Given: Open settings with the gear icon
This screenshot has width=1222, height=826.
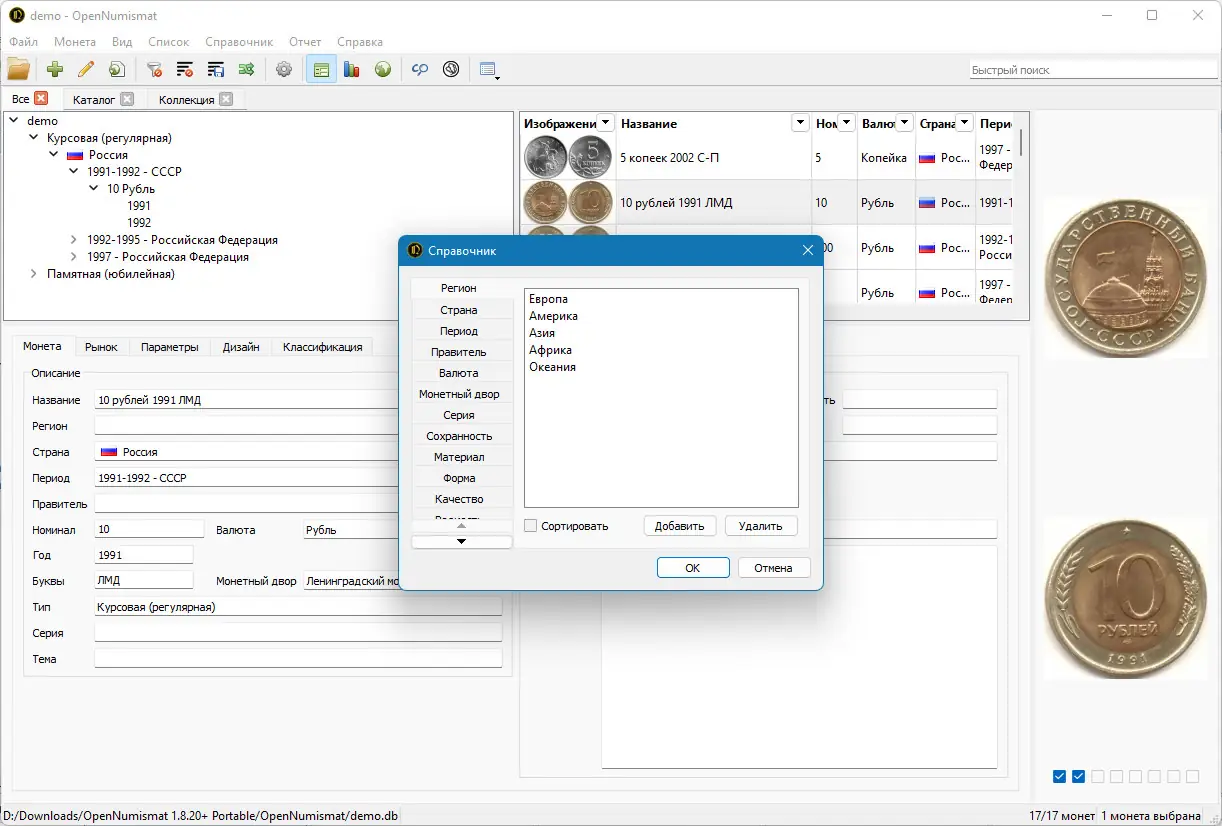Looking at the screenshot, I should [x=284, y=70].
